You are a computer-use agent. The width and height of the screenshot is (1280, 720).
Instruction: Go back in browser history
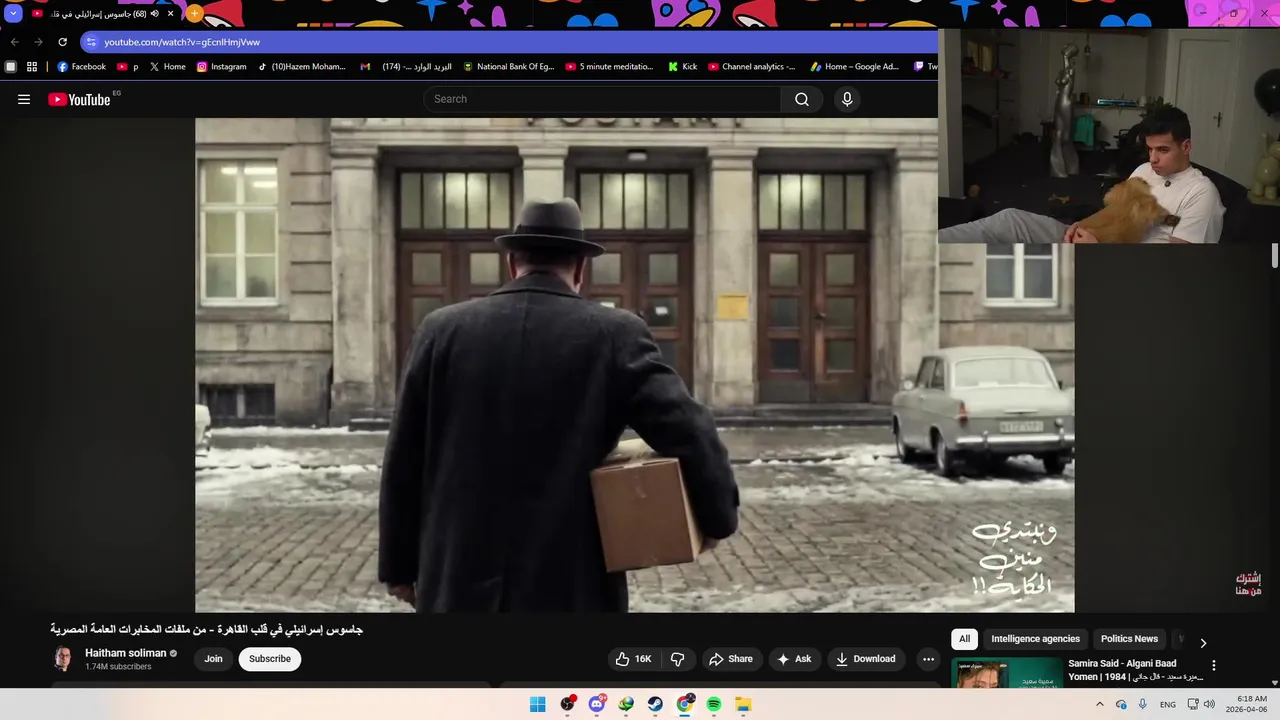pyautogui.click(x=14, y=42)
